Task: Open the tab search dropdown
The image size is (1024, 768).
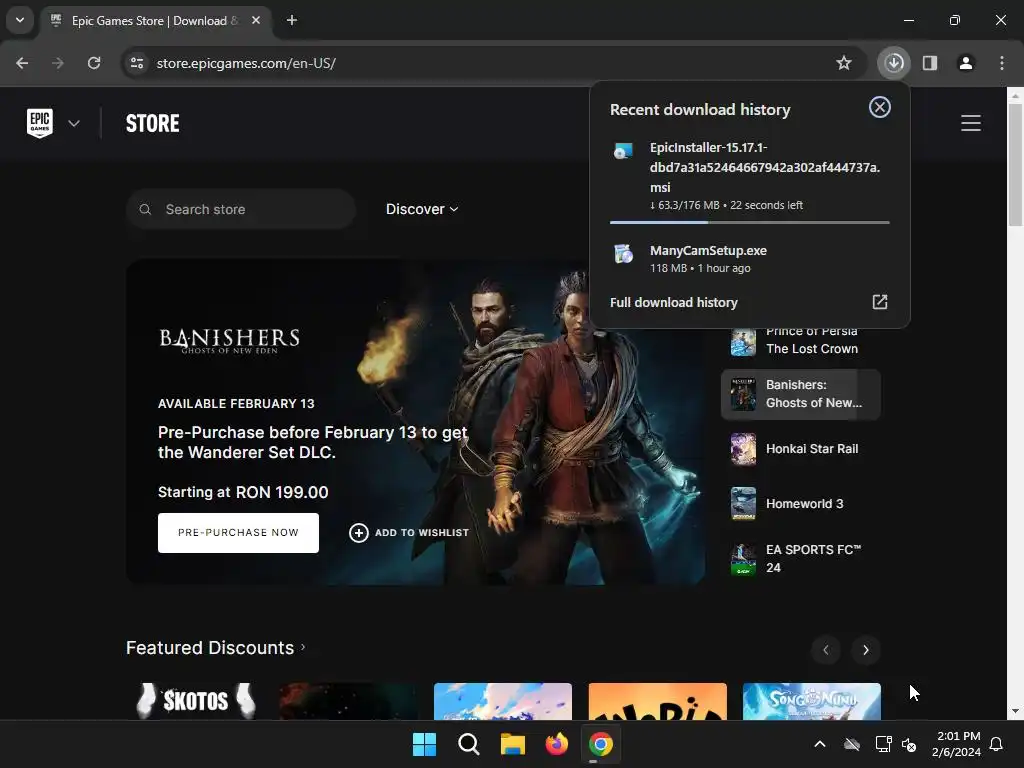Action: [20, 20]
